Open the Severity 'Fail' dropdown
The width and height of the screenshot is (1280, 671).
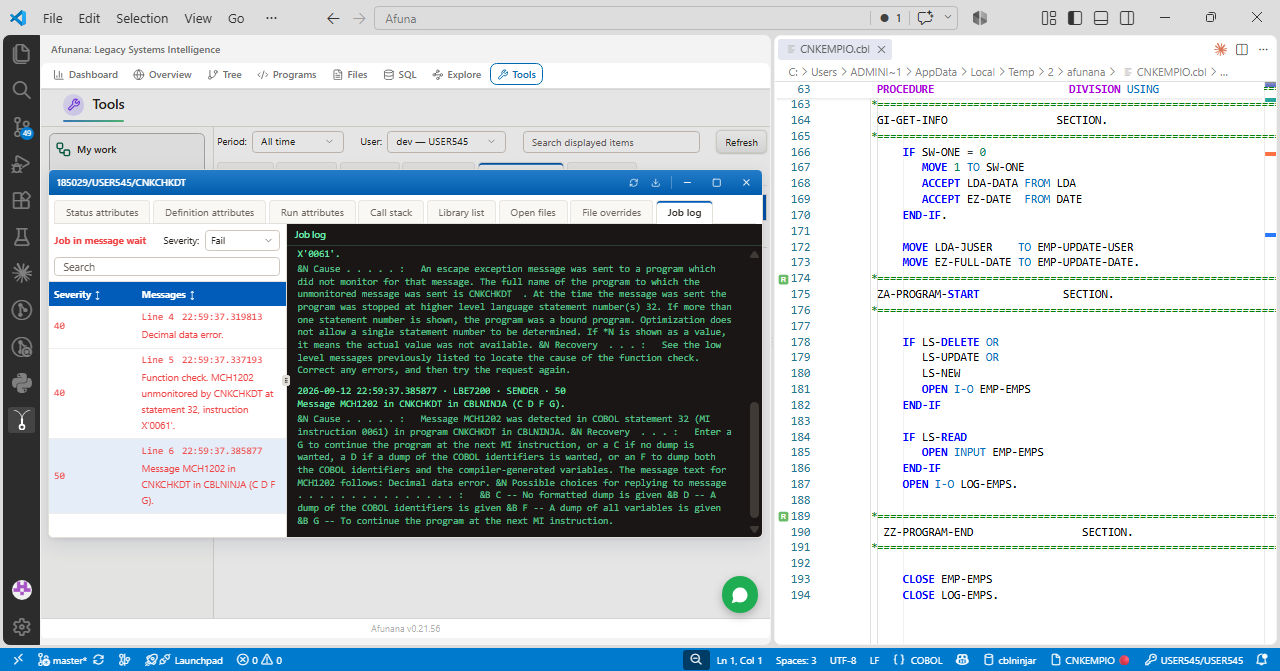(x=241, y=240)
